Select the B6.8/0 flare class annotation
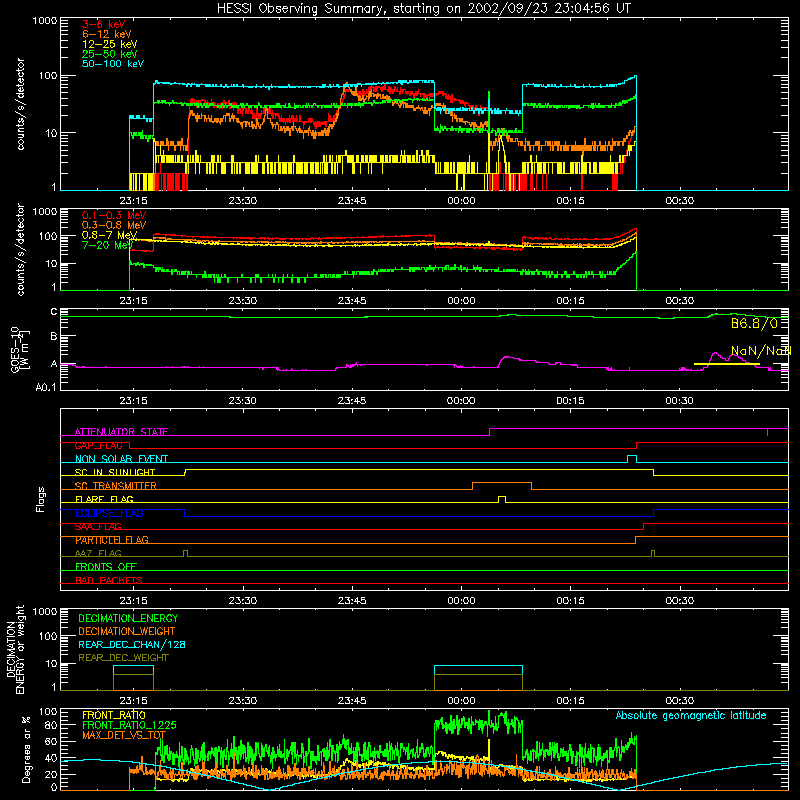The image size is (800, 800). [x=754, y=323]
